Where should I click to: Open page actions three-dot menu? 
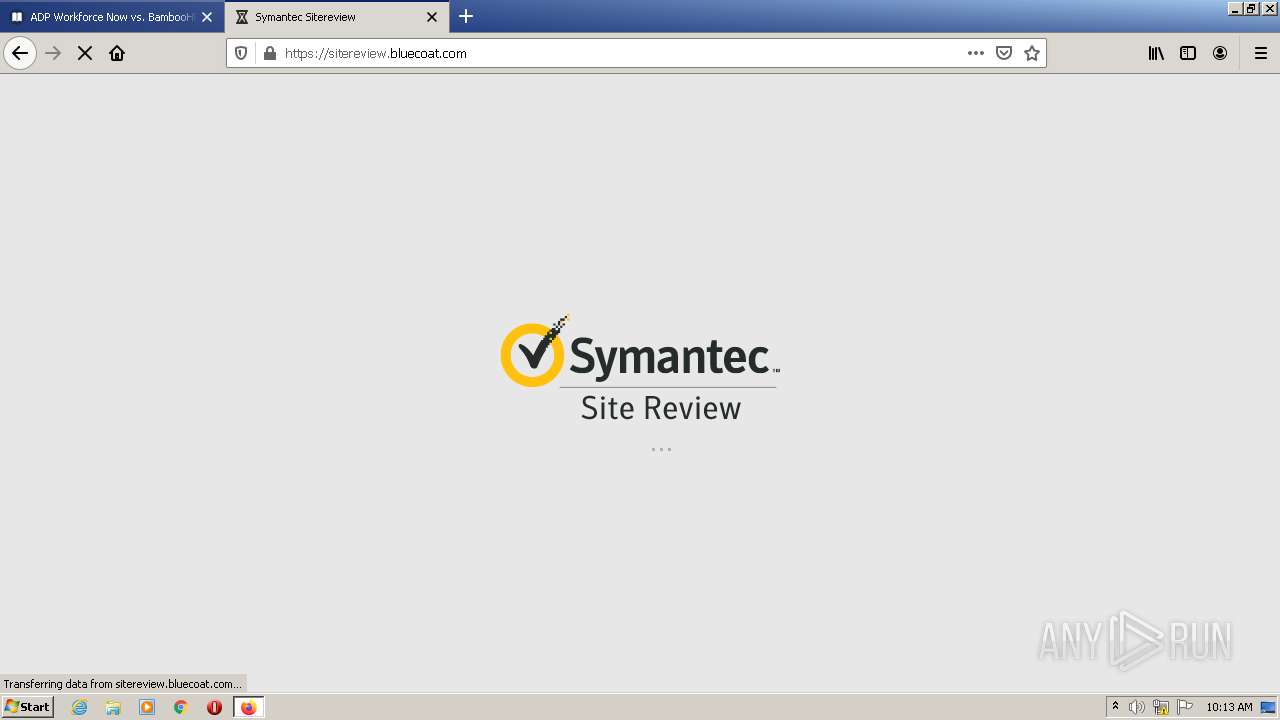point(976,53)
